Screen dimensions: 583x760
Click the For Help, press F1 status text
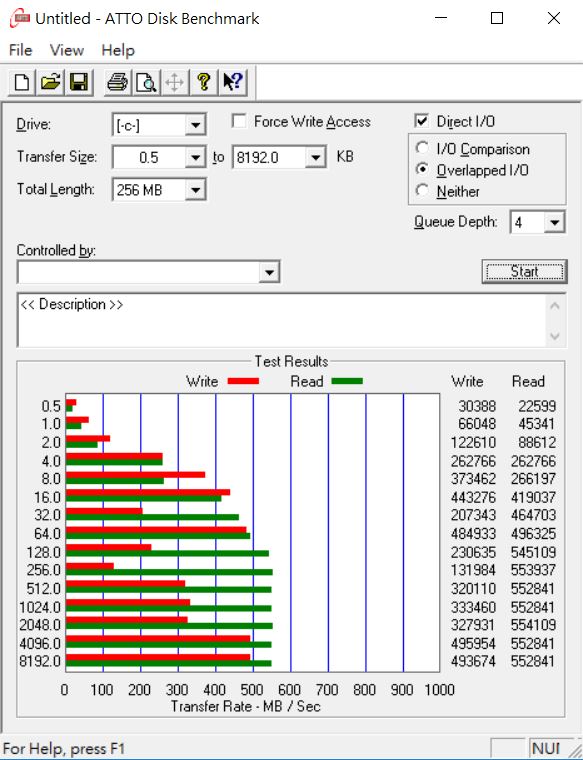click(64, 749)
